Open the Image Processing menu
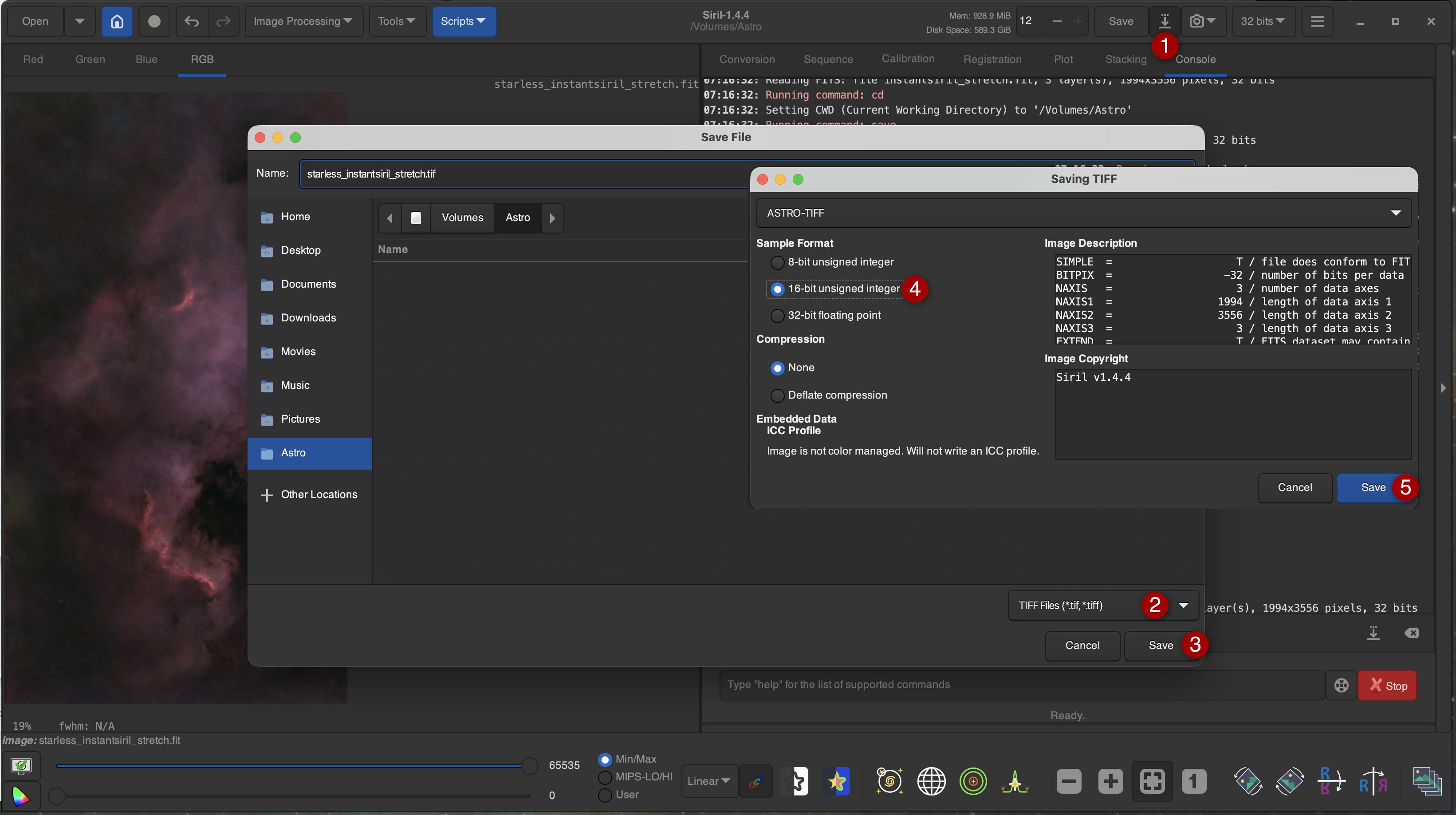This screenshot has width=1456, height=815. tap(303, 21)
